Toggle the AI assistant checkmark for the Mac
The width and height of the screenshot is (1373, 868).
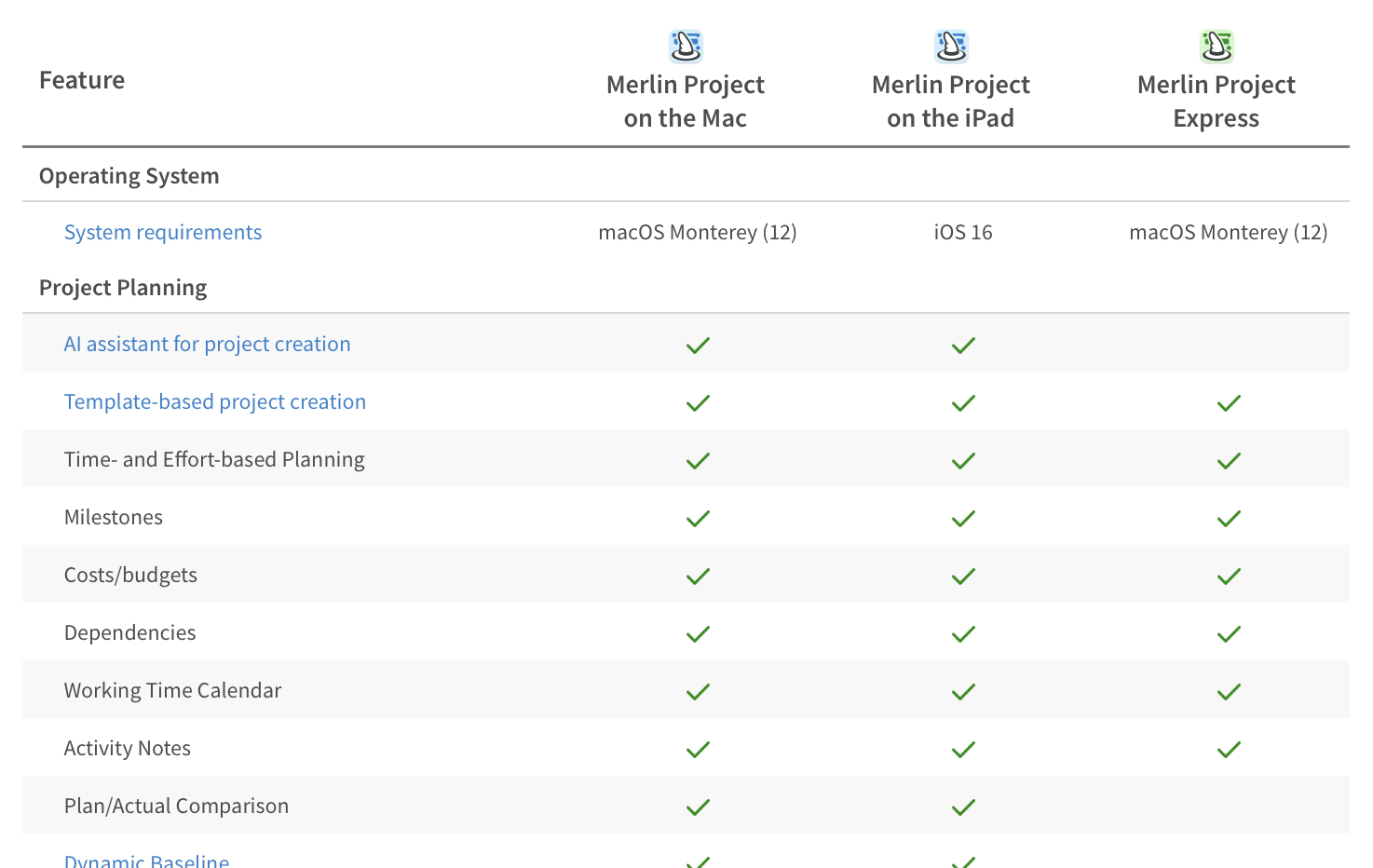point(698,346)
